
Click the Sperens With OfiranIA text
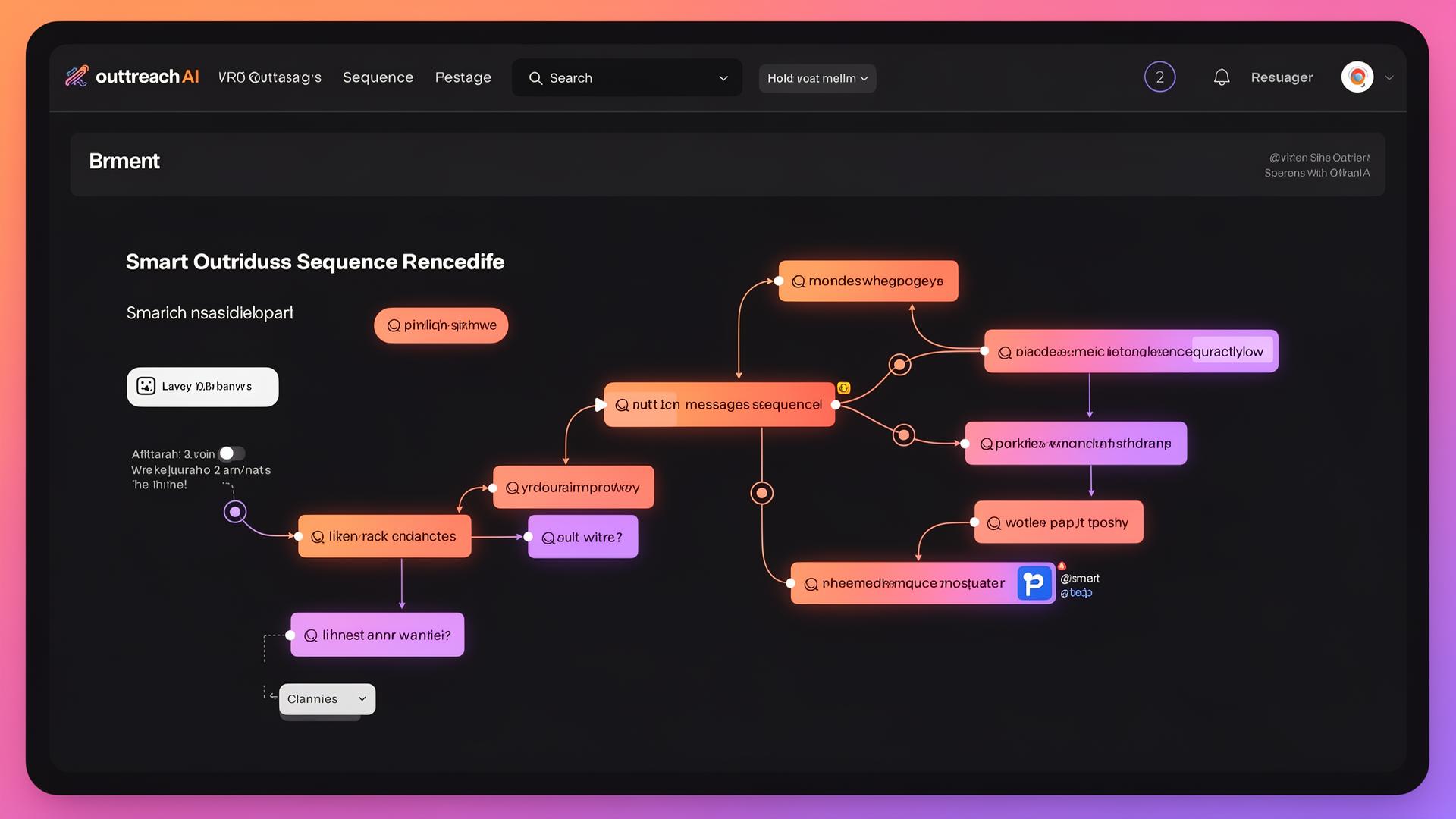1316,173
